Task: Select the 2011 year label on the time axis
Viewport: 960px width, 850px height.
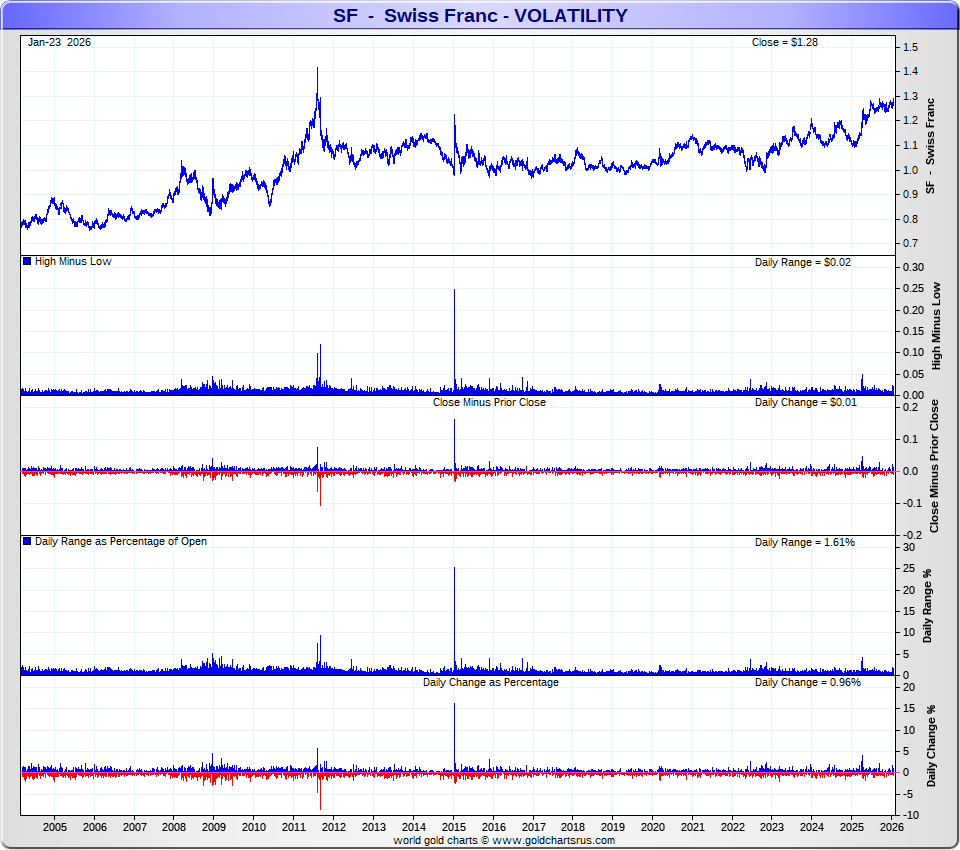Action: pyautogui.click(x=294, y=827)
